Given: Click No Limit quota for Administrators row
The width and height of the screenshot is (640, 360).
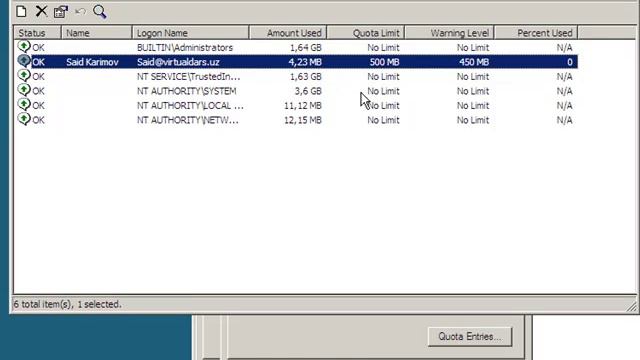Looking at the screenshot, I should pyautogui.click(x=383, y=48).
